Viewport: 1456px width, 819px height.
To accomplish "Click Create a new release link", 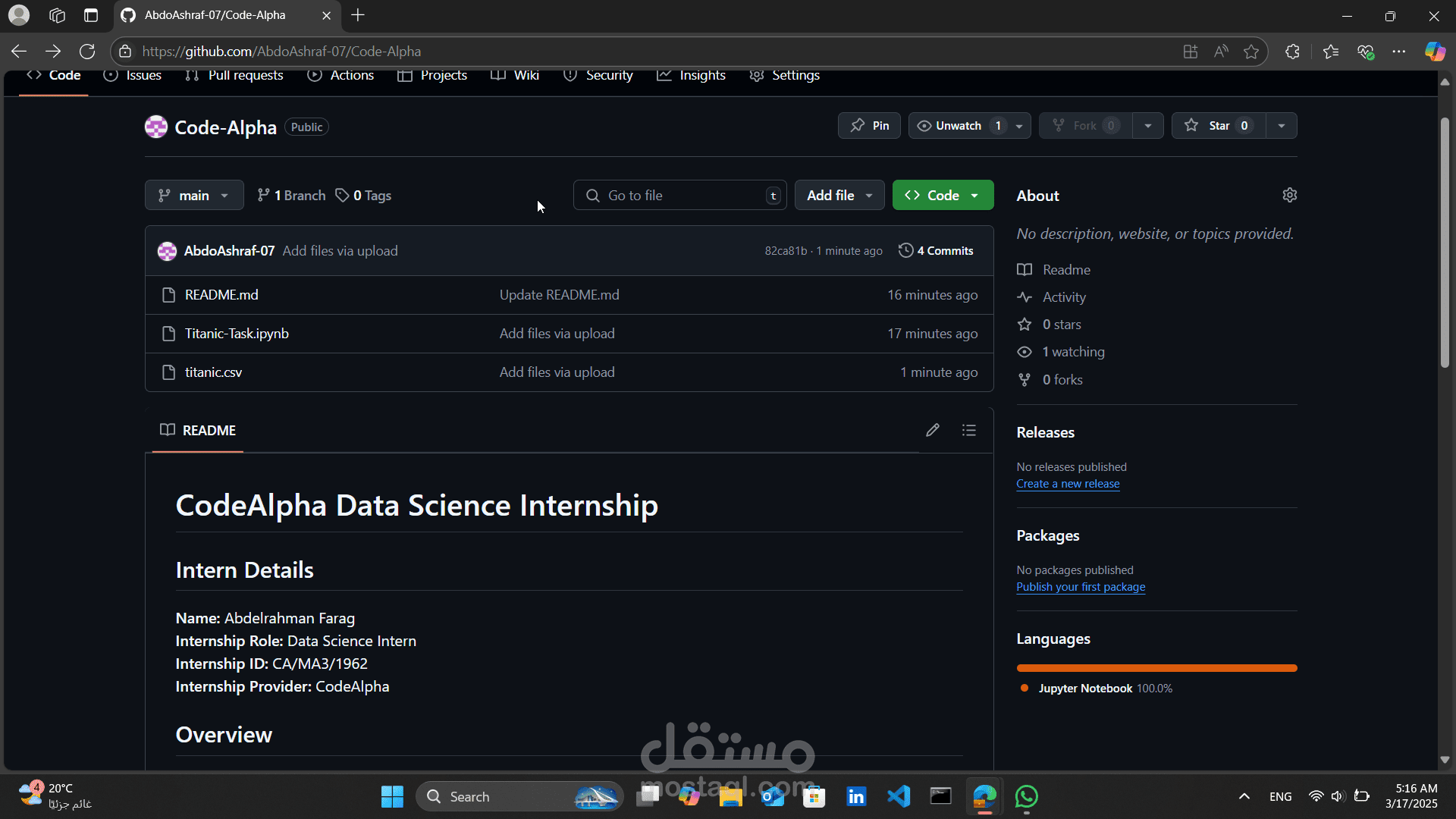I will click(x=1068, y=484).
